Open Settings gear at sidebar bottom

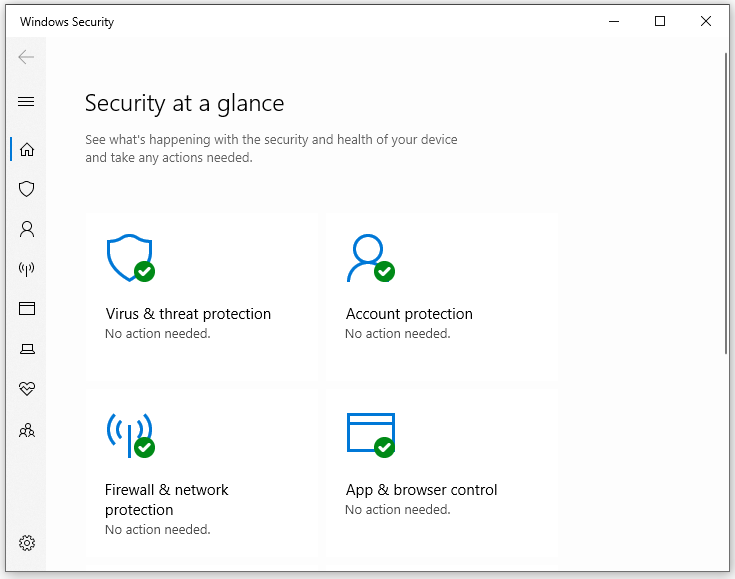coord(27,543)
